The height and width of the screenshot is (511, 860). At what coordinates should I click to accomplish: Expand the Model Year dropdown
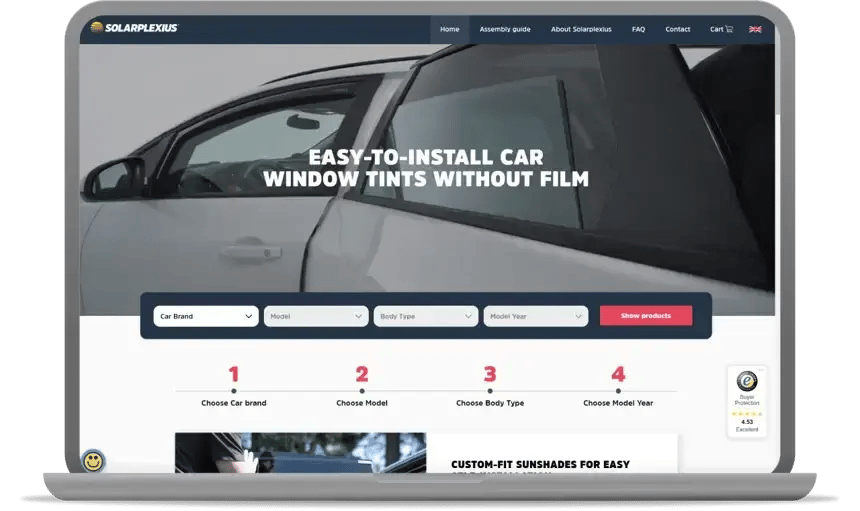(x=536, y=316)
